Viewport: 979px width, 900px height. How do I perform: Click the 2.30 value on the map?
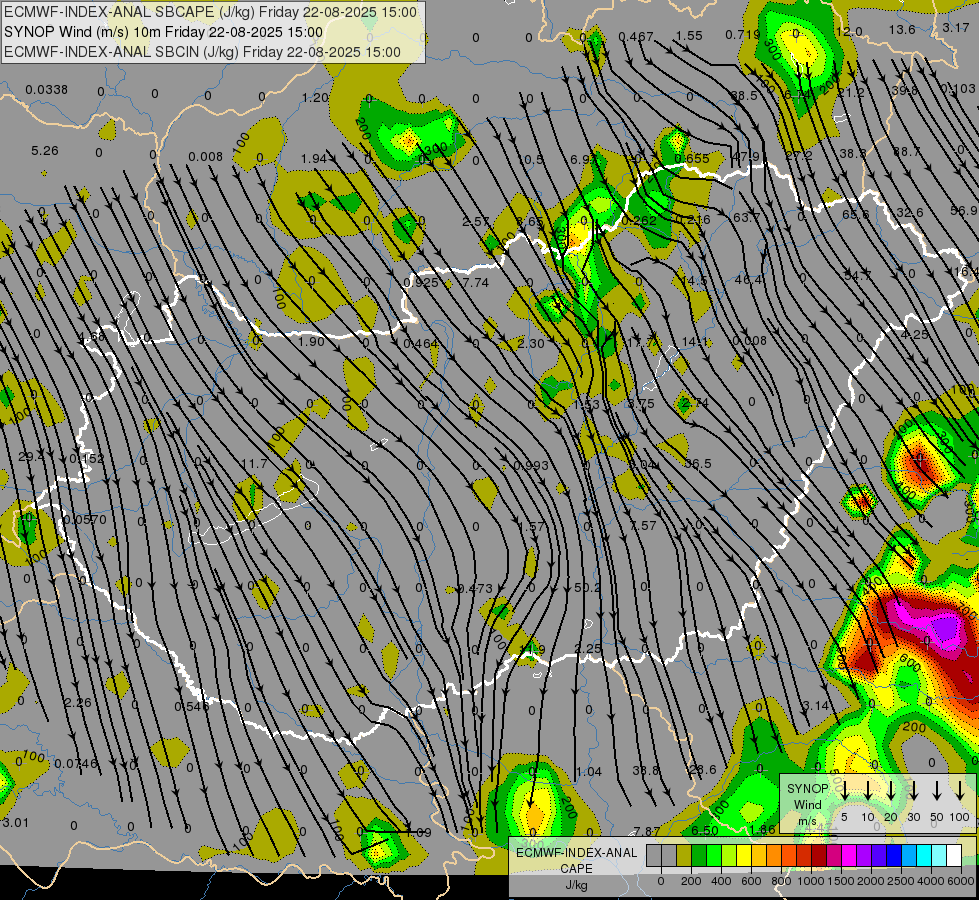pyautogui.click(x=531, y=343)
